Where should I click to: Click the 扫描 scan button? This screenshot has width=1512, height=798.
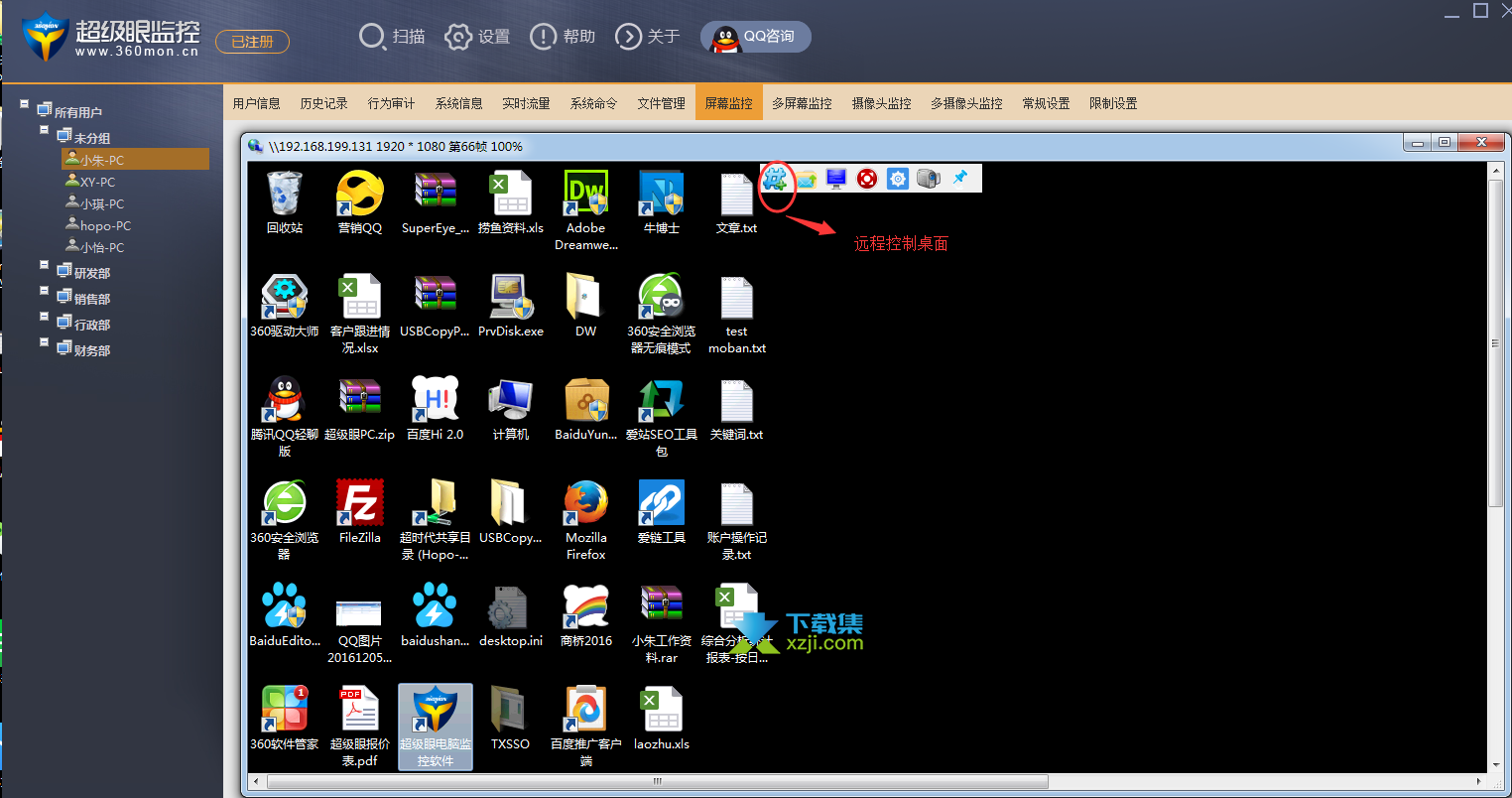[392, 37]
